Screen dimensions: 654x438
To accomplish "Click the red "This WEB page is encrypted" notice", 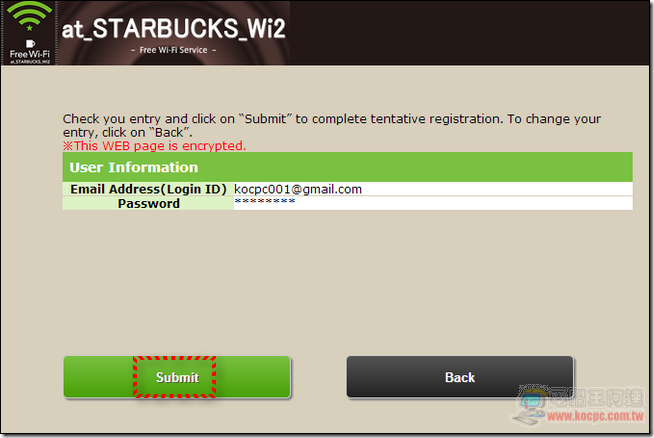I will click(154, 146).
